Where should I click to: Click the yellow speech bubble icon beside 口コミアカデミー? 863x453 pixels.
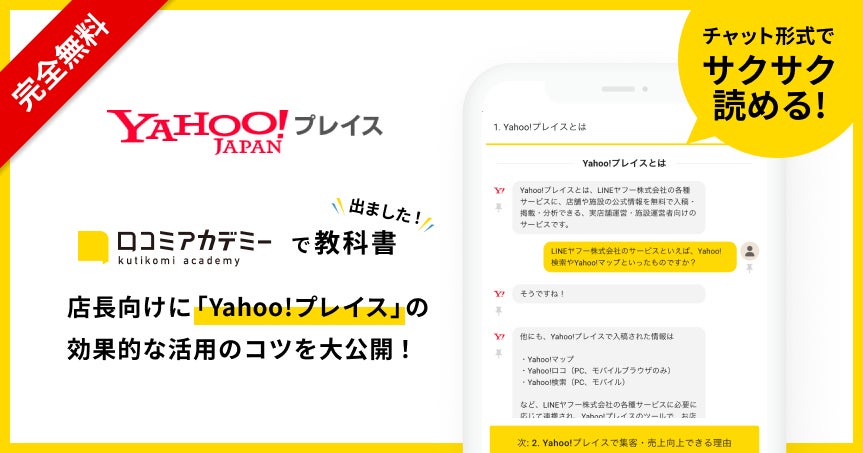[x=93, y=247]
